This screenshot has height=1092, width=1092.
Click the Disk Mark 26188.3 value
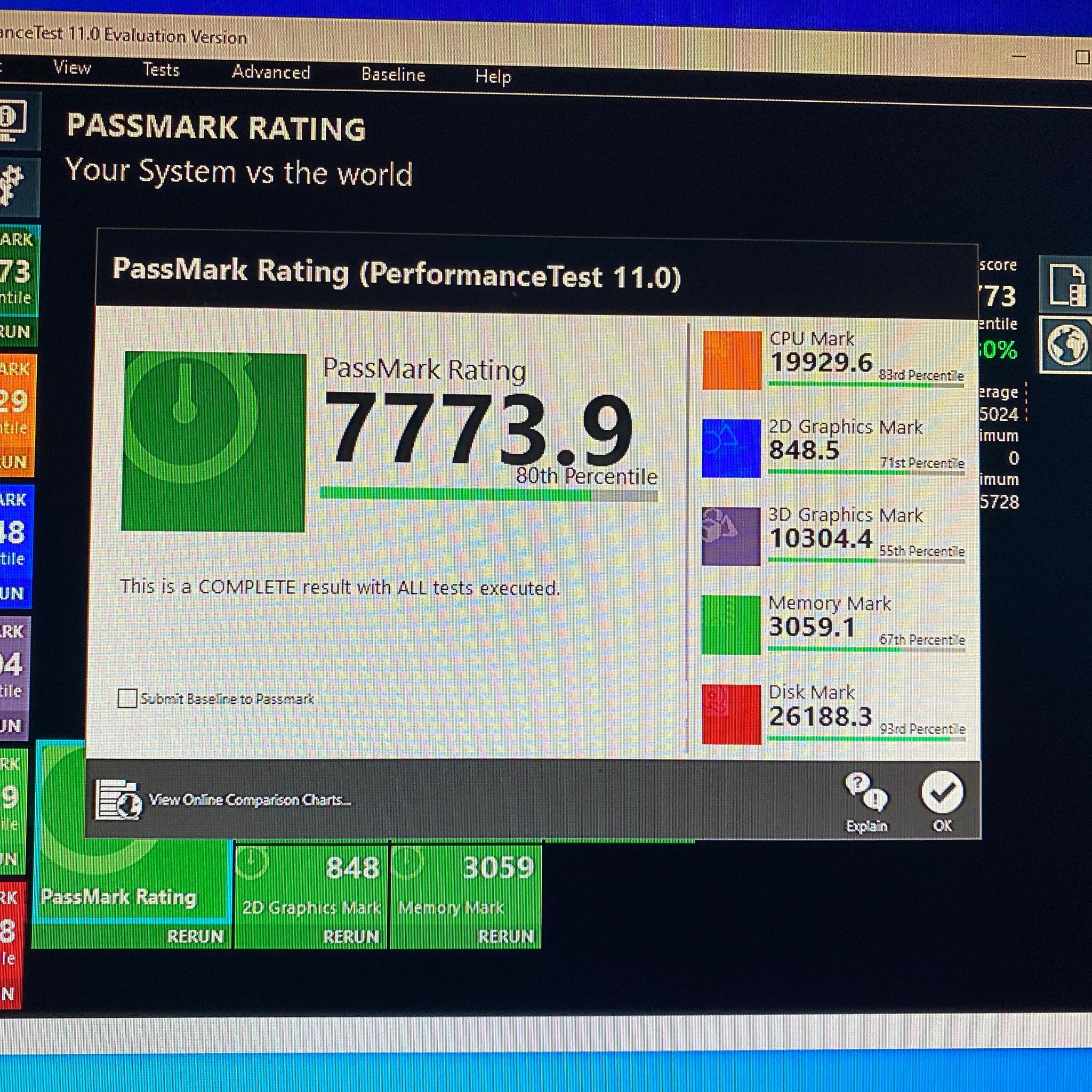(821, 716)
